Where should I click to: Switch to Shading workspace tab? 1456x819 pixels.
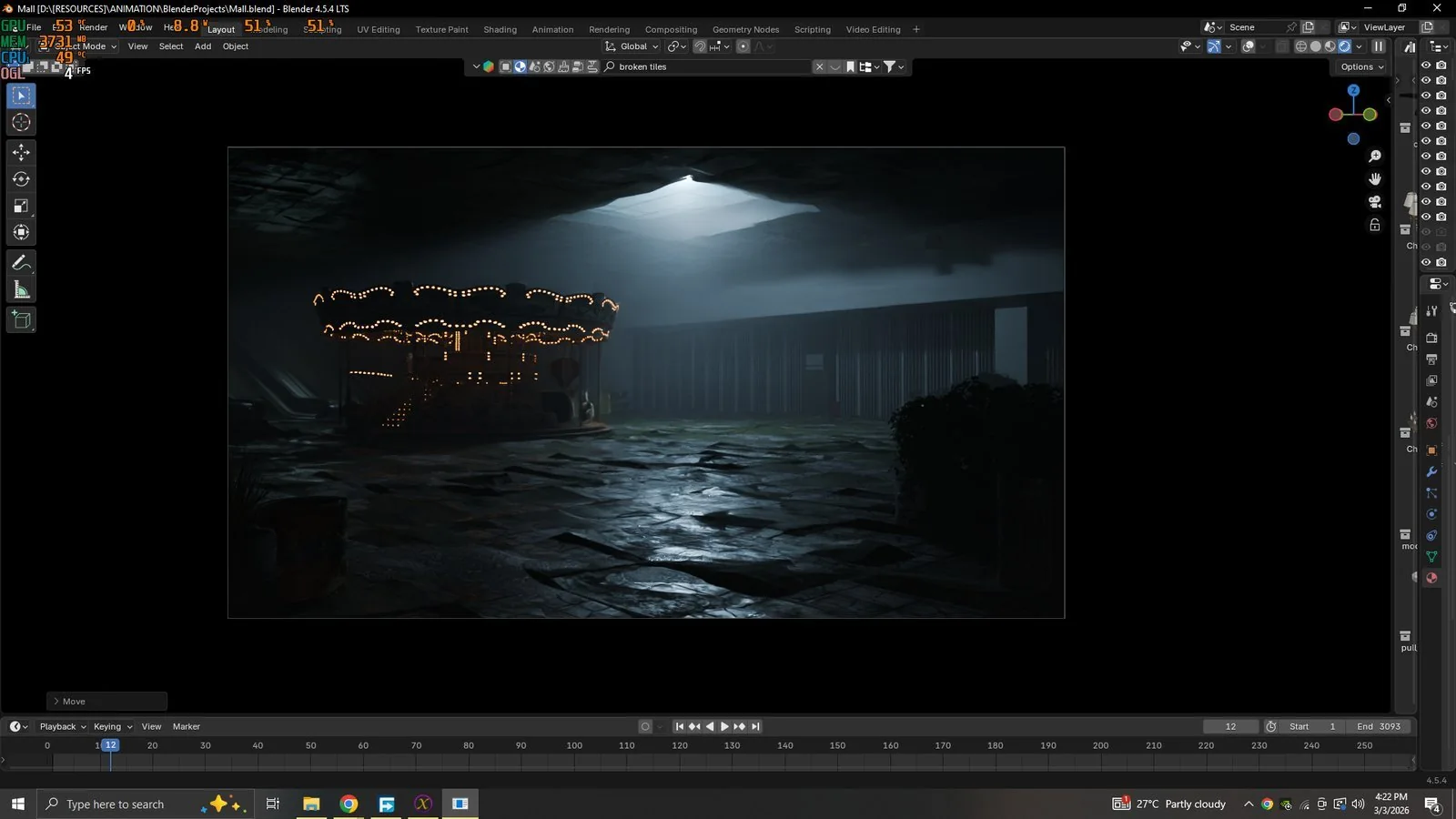tap(500, 29)
